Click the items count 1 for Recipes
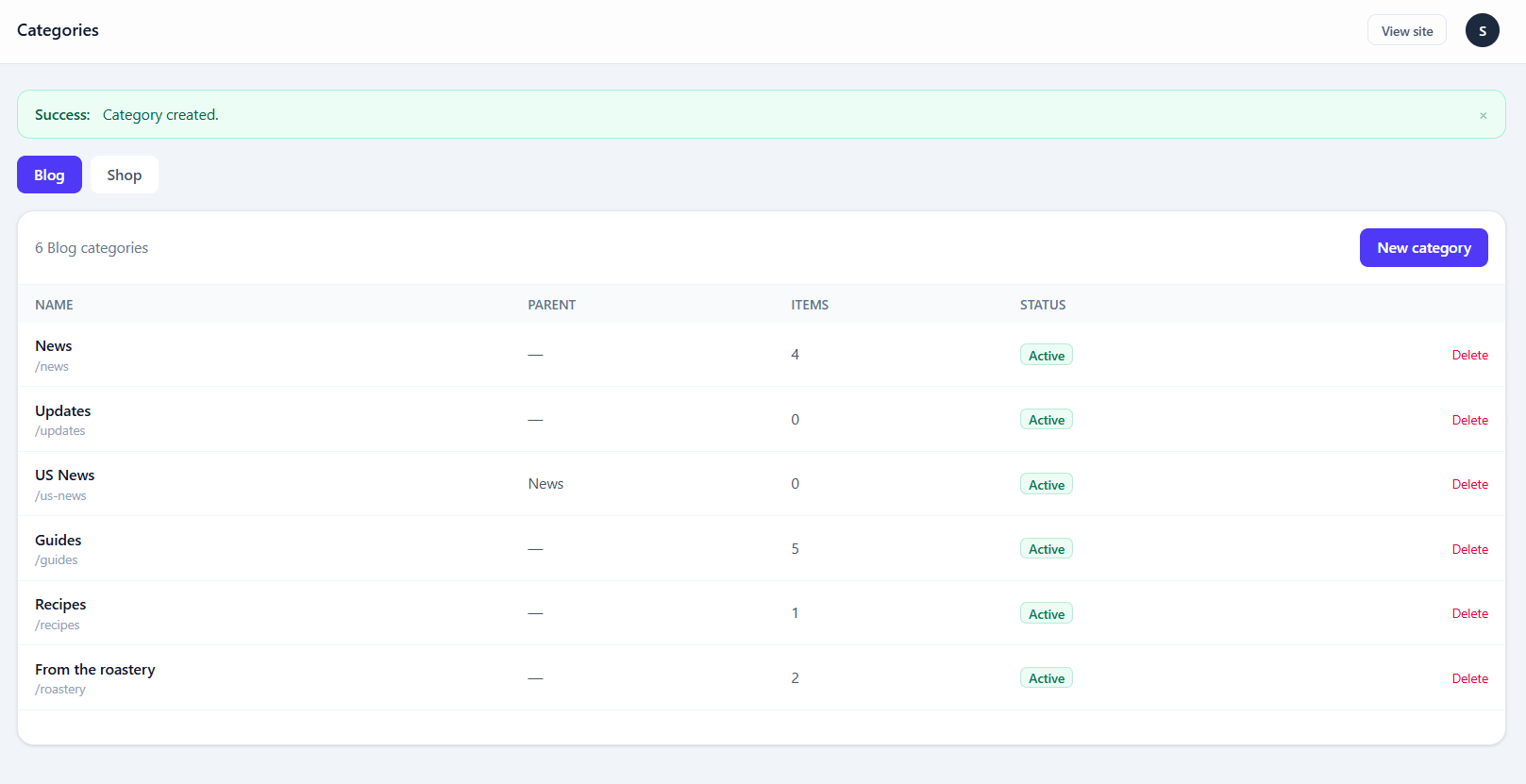The width and height of the screenshot is (1526, 784). [x=795, y=613]
